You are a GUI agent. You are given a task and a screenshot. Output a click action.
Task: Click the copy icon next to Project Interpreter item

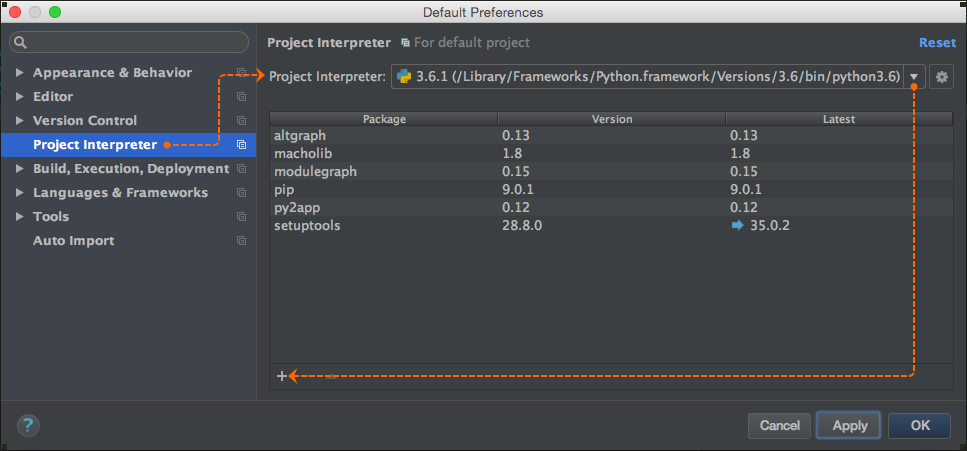point(241,144)
